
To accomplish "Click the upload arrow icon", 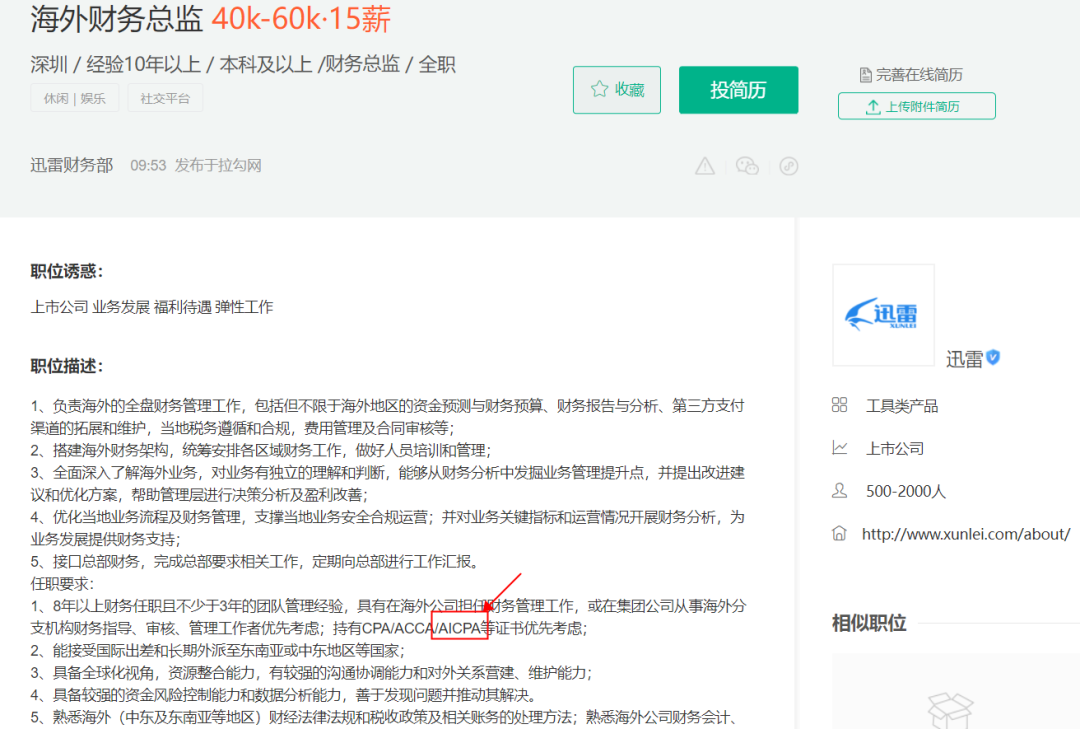I will click(x=873, y=107).
